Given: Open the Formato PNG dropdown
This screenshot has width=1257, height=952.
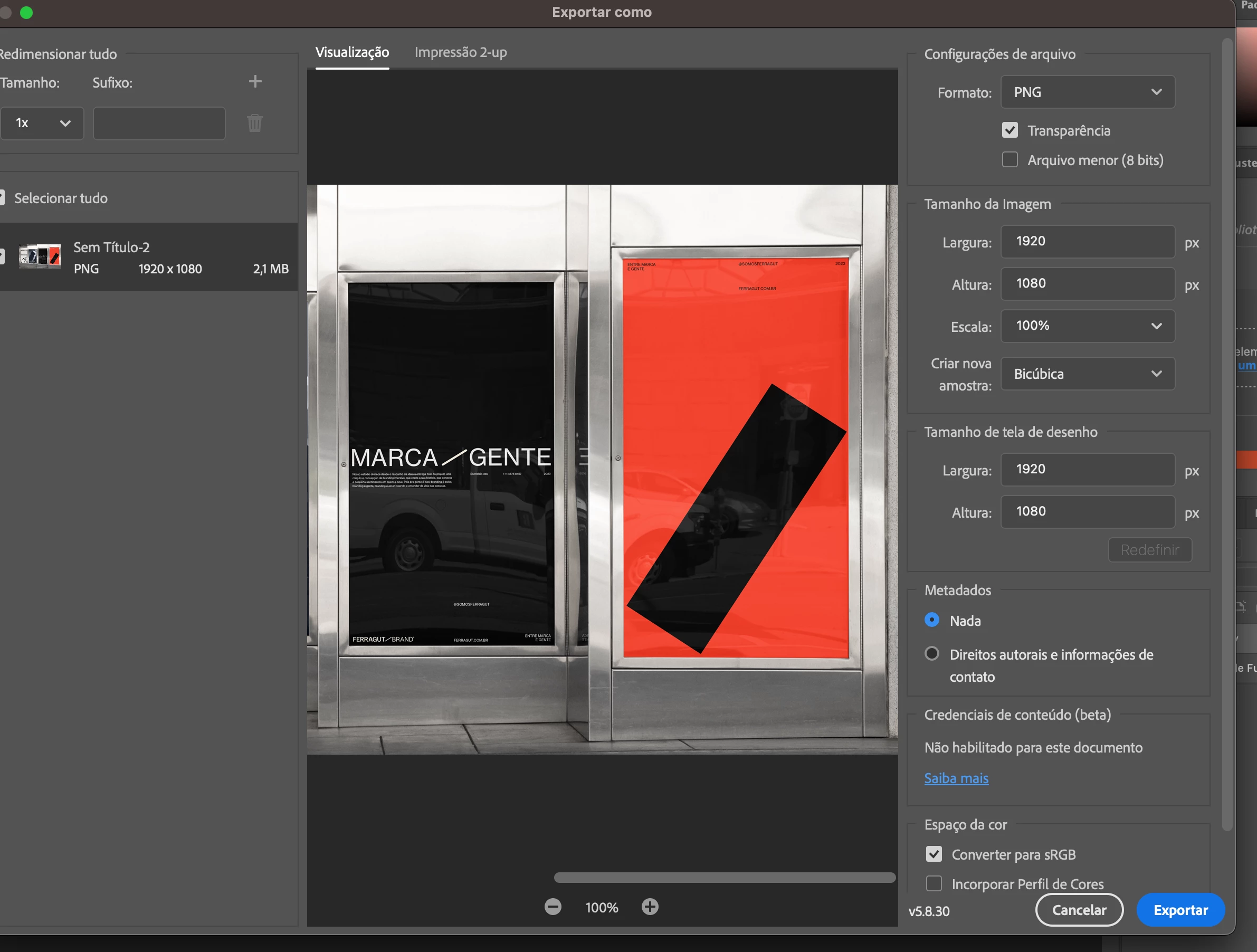Looking at the screenshot, I should (1087, 92).
